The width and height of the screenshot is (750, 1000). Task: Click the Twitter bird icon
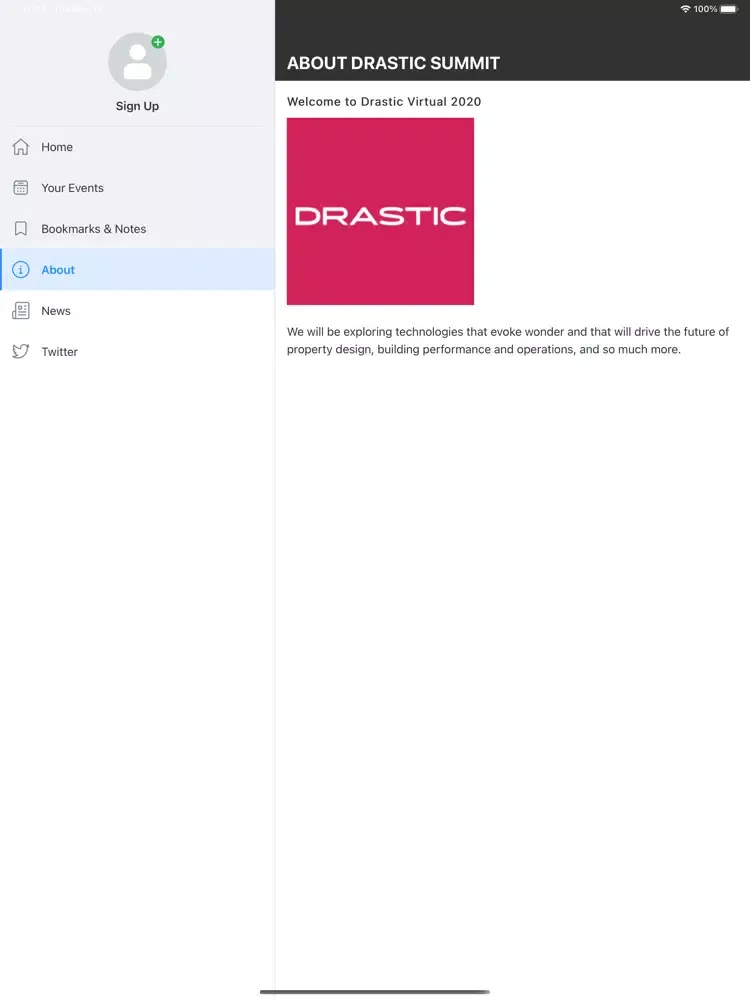[x=20, y=351]
